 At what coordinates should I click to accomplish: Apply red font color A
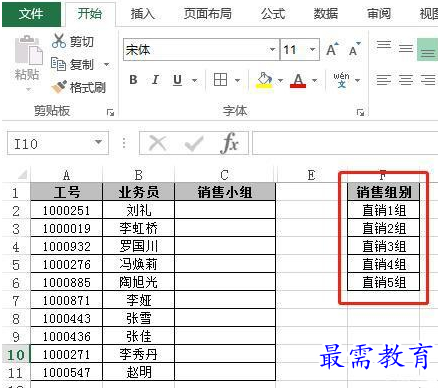pos(298,80)
